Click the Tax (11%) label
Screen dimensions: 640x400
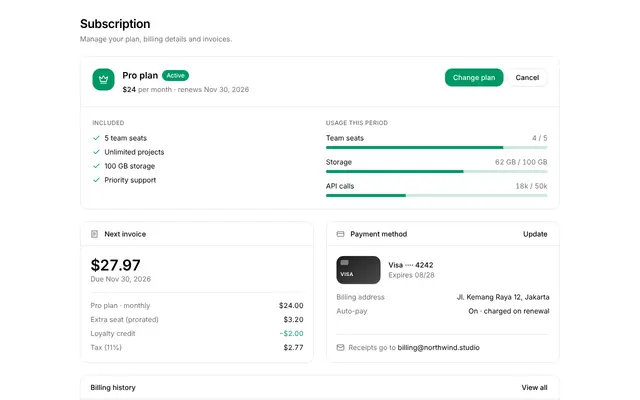pos(106,347)
